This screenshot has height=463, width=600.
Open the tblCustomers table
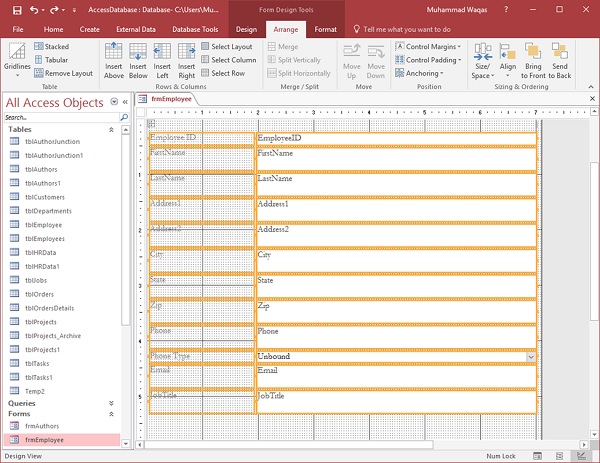44,198
